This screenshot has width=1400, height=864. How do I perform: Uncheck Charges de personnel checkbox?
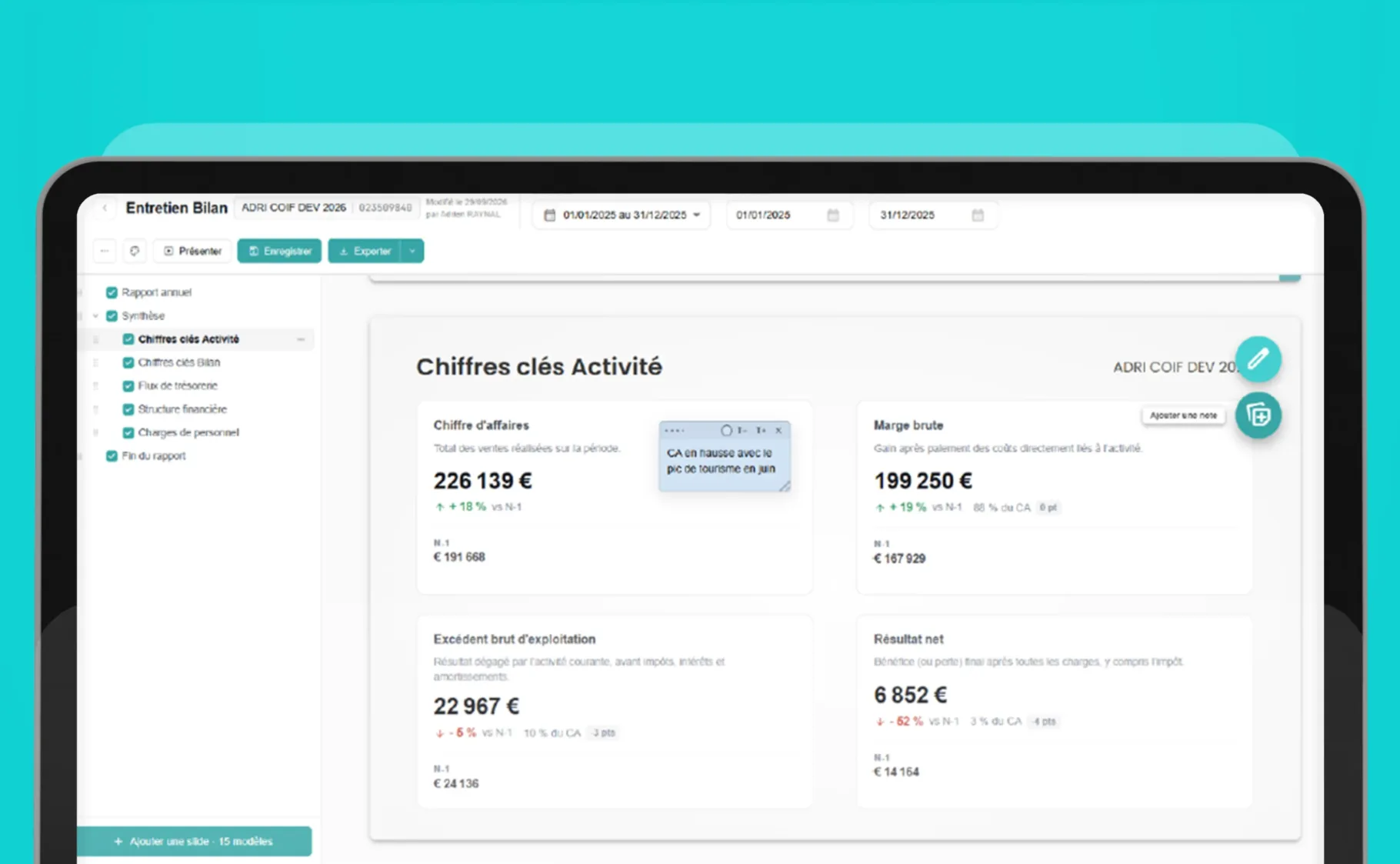click(128, 432)
